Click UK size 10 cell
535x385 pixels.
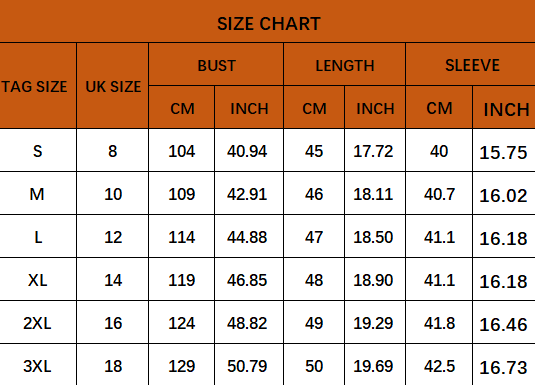coord(113,193)
